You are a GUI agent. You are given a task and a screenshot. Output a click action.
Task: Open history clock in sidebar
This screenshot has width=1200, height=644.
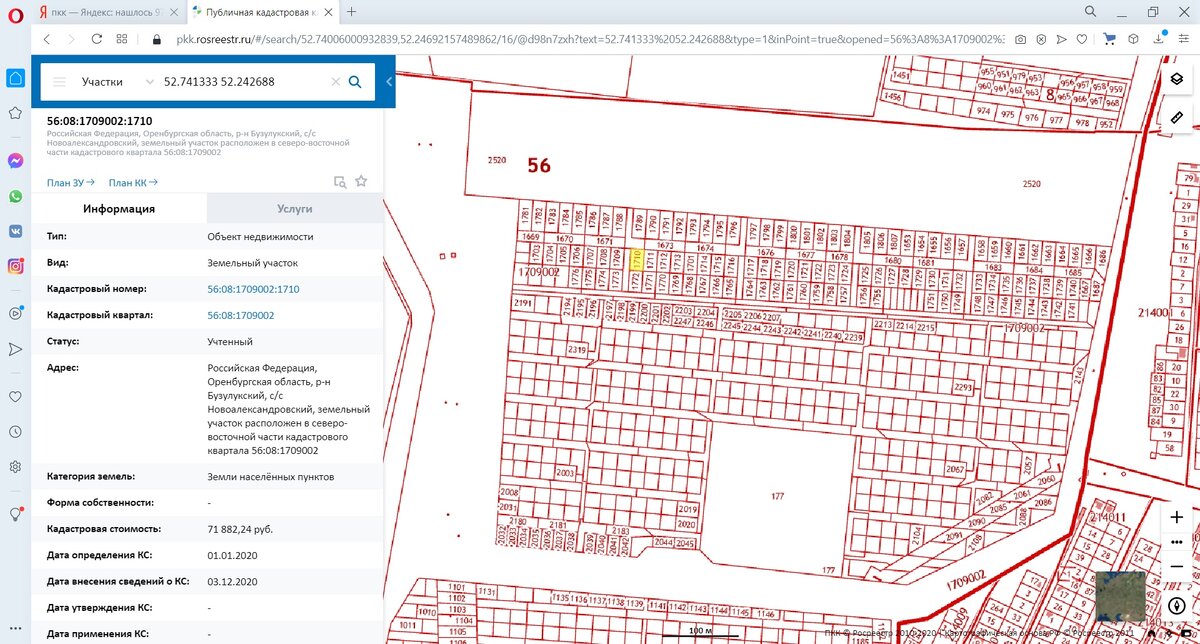pos(15,431)
